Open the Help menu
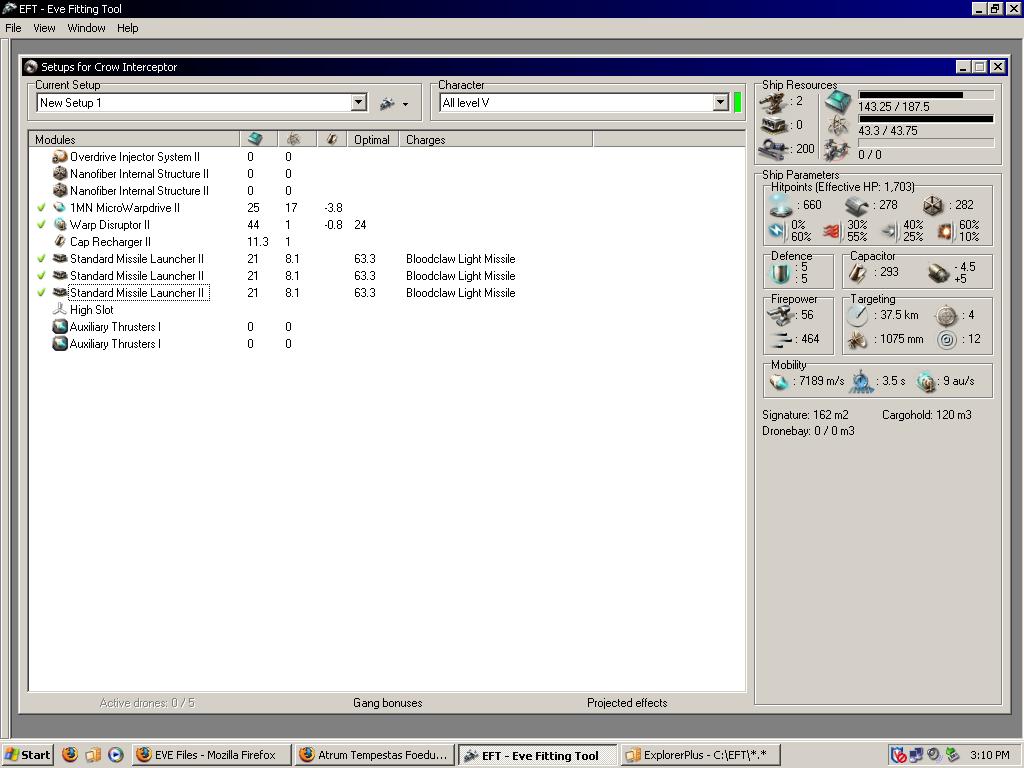1024x768 pixels. pyautogui.click(x=127, y=28)
